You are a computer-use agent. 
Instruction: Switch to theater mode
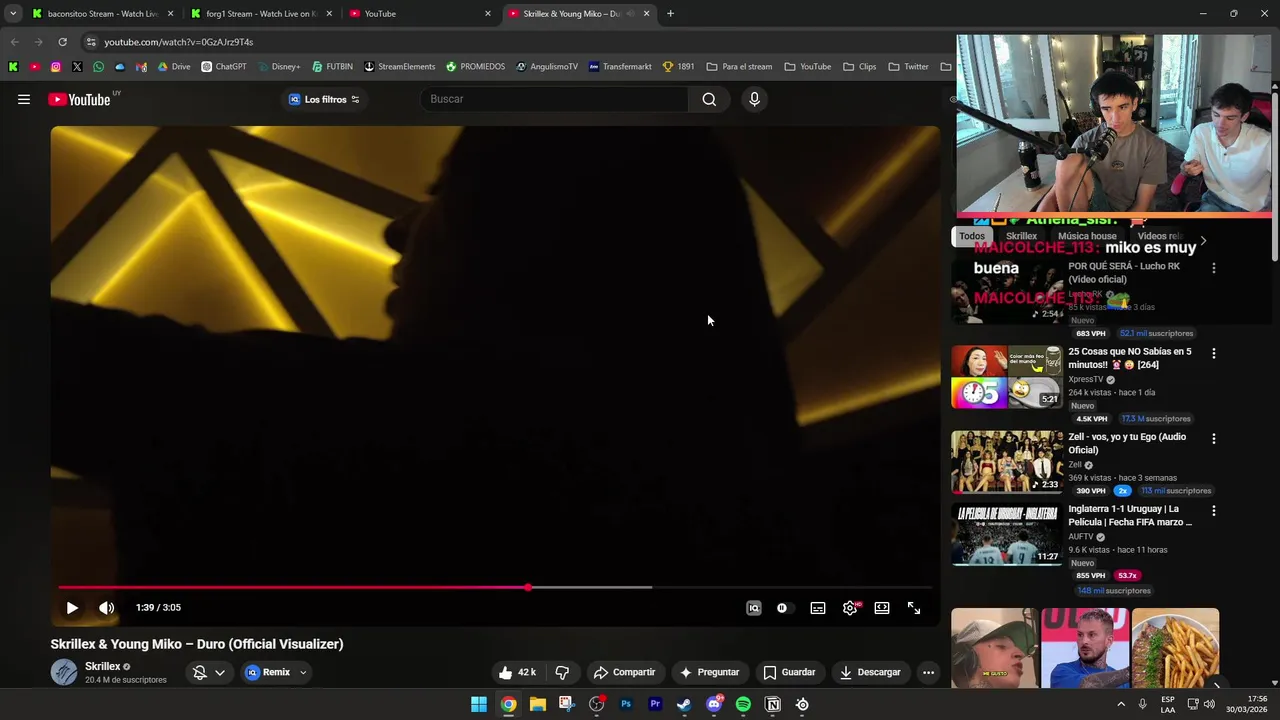[x=882, y=608]
